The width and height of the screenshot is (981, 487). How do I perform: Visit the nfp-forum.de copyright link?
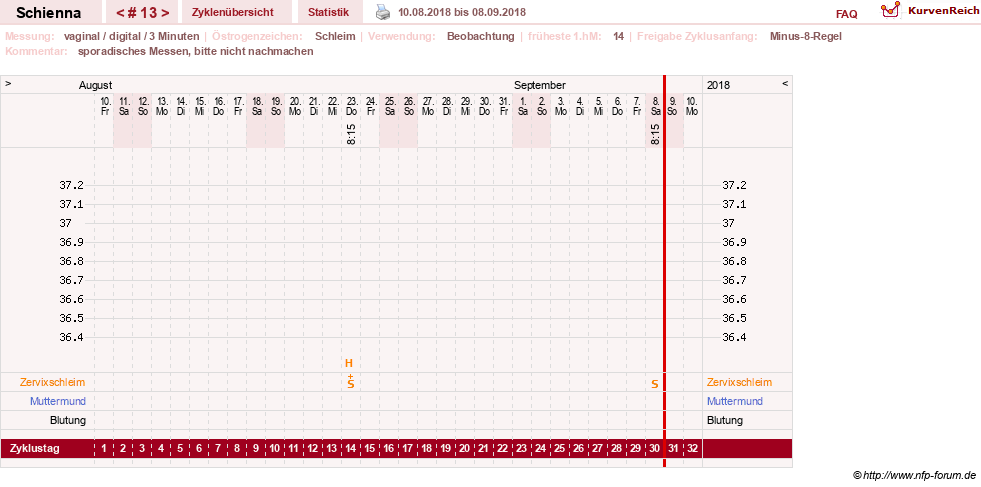915,476
